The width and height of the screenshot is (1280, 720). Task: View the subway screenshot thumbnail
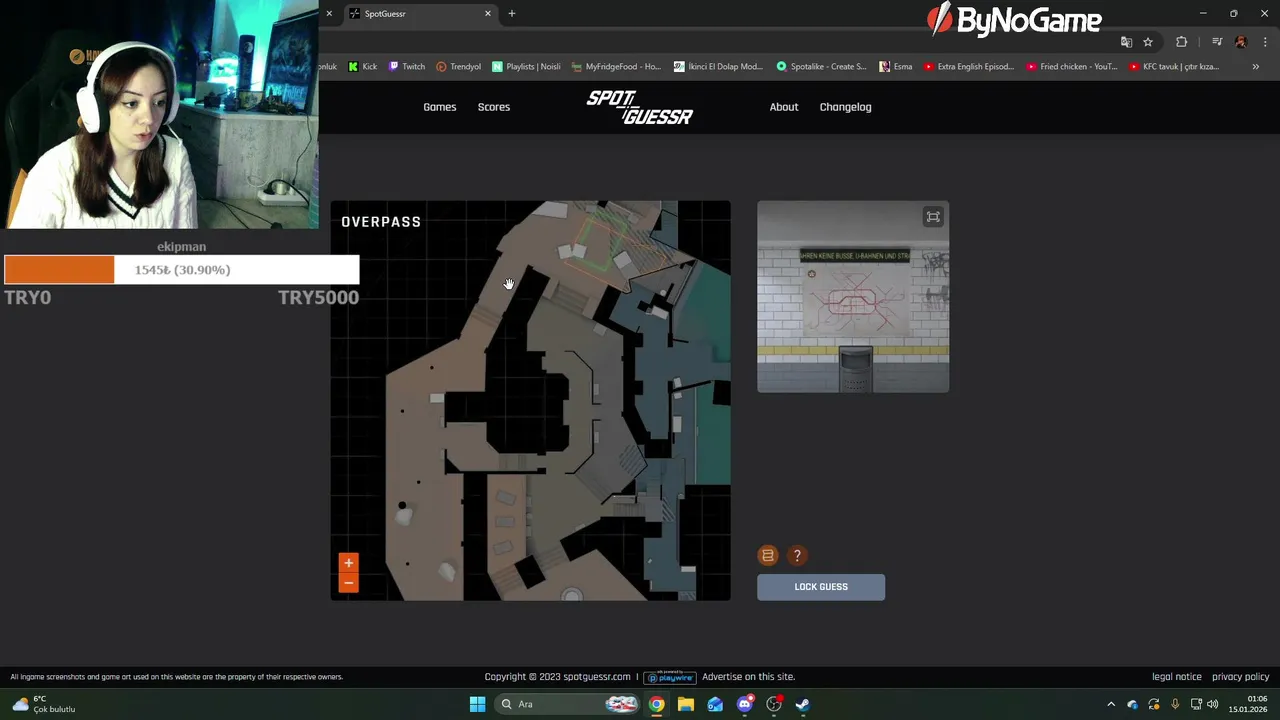tap(853, 297)
